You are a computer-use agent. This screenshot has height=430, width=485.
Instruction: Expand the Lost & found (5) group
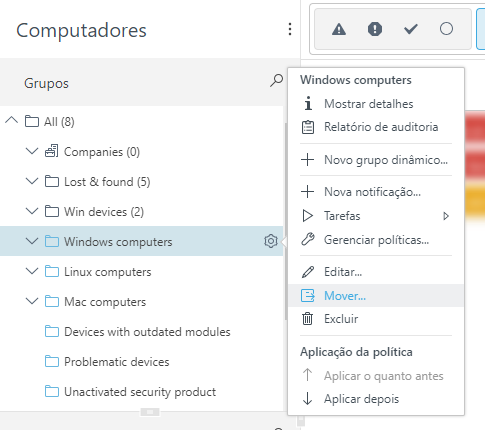[x=32, y=181]
